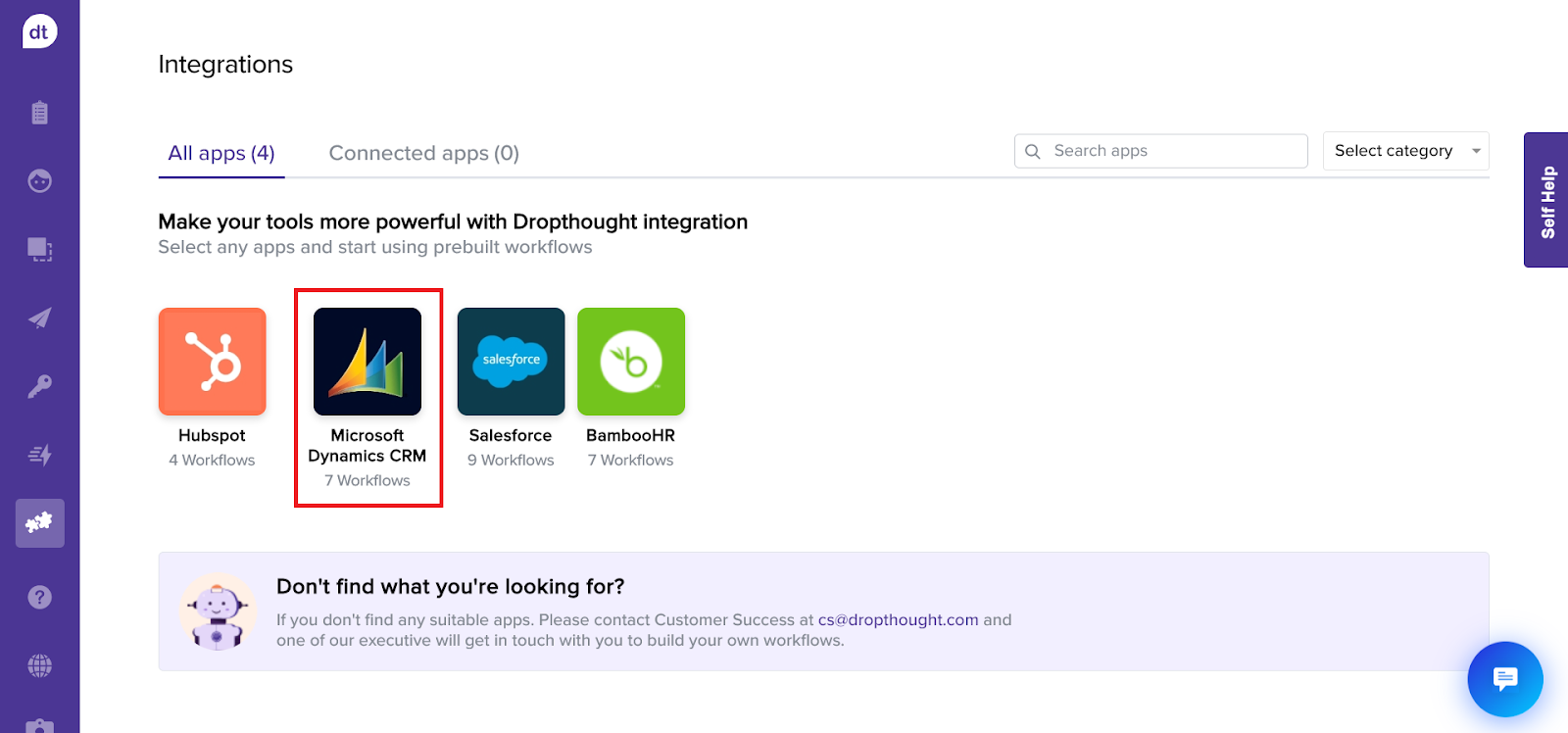Click the smiley face sidebar icon
Viewport: 1568px width, 733px height.
click(x=39, y=181)
